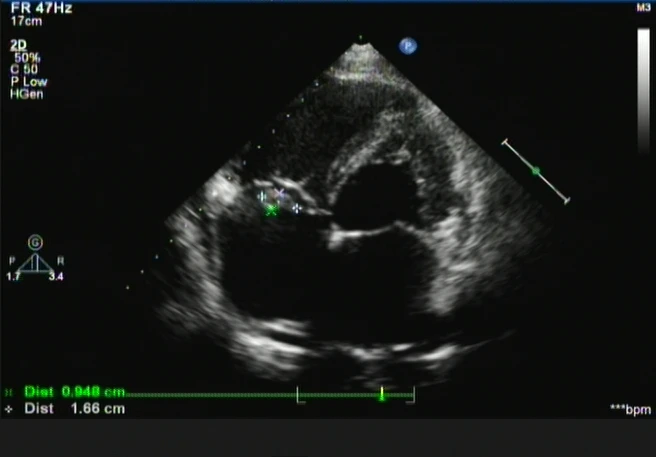
Task: Click the plus icon beside Dist 1.66
Action: 9,409
